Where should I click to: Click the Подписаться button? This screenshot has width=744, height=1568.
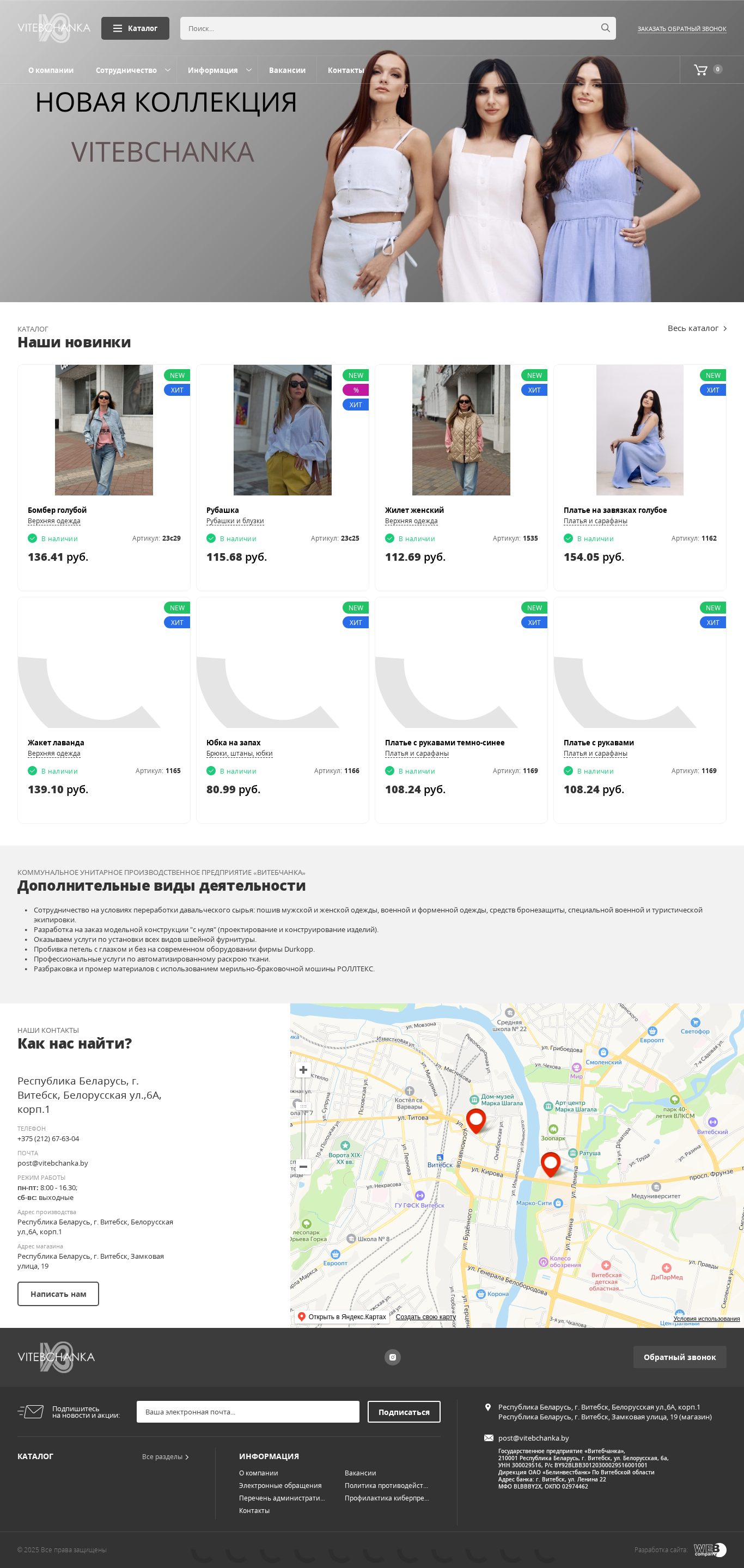pos(404,1412)
